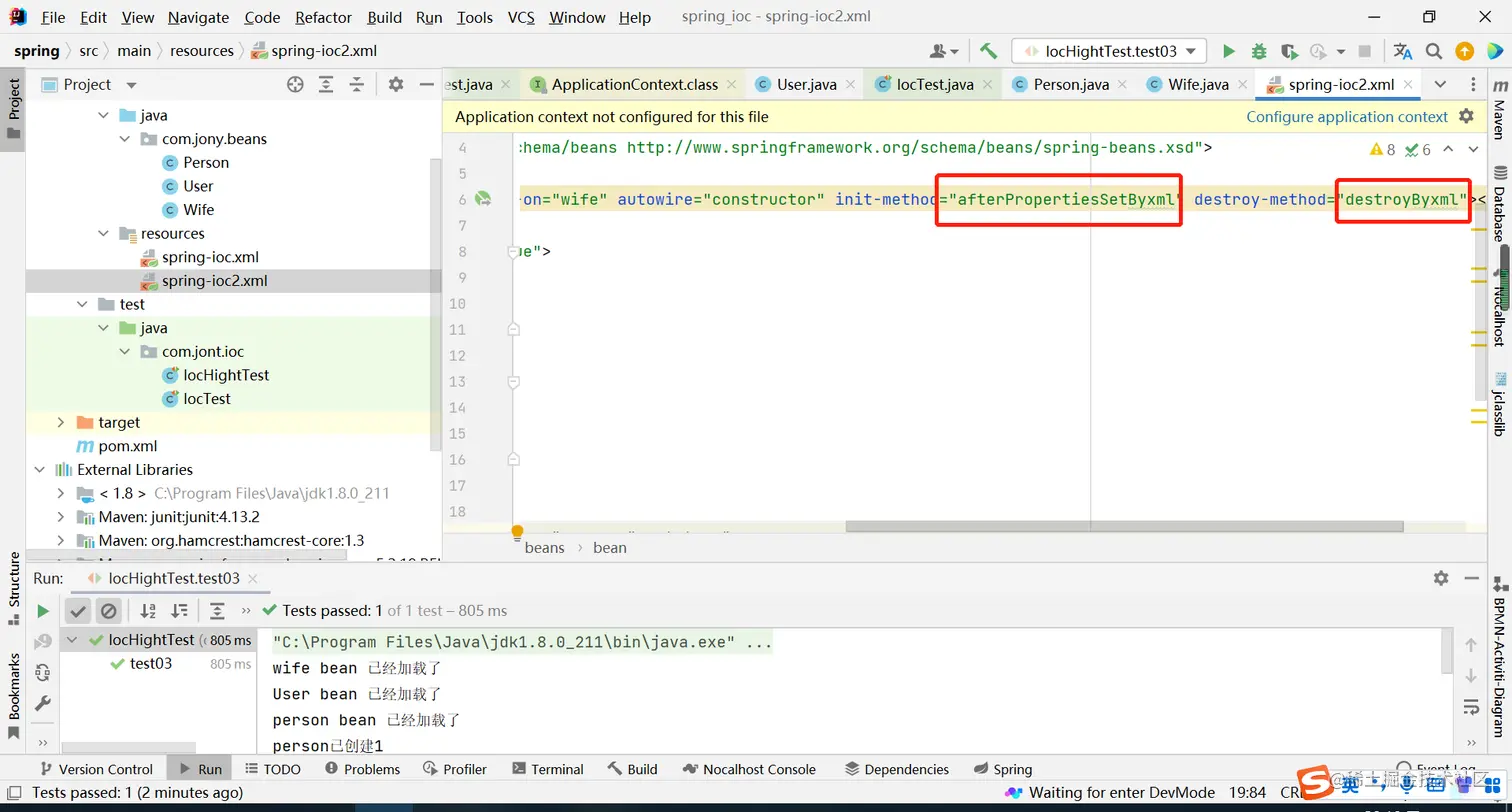Screen dimensions: 1512x812
Task: Switch to the Person.java editor tab
Action: 1071,85
